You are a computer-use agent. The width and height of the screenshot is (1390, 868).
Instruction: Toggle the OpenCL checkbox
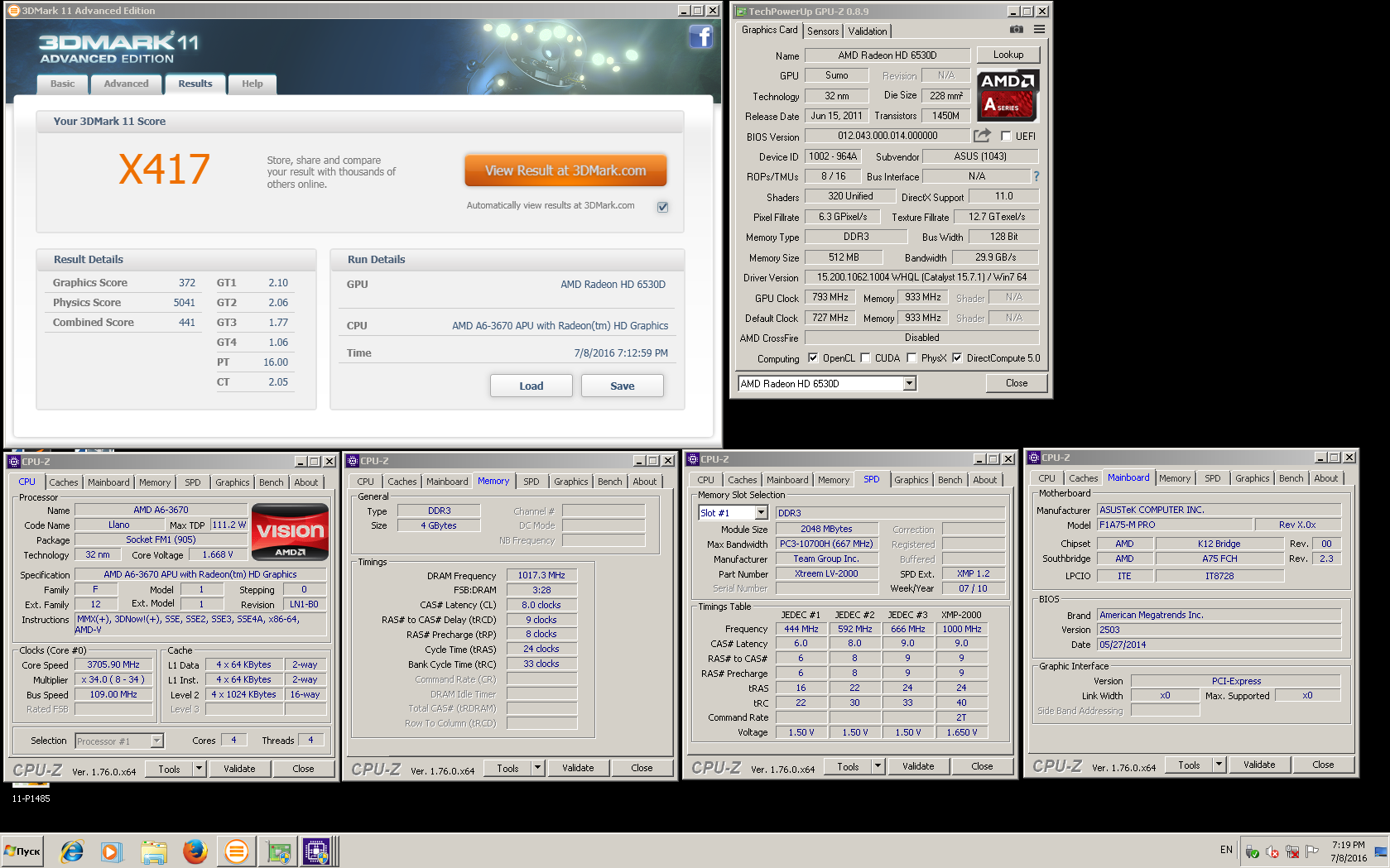click(x=813, y=358)
